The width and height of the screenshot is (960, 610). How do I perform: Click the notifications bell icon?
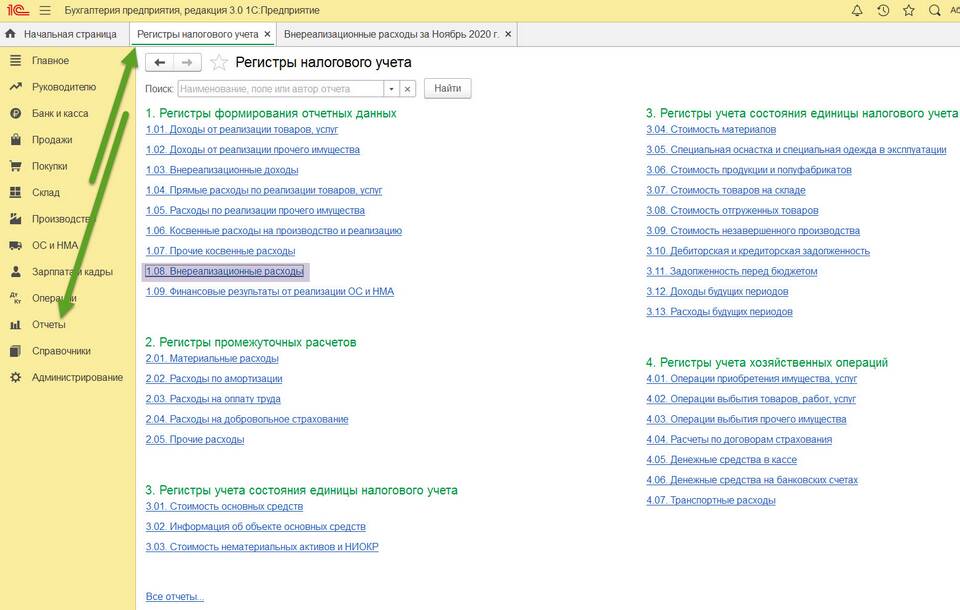click(857, 11)
